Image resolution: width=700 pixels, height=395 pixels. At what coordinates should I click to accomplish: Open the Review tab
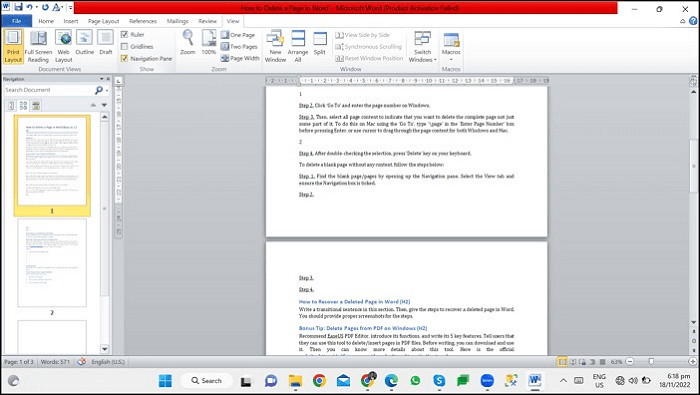pyautogui.click(x=207, y=21)
